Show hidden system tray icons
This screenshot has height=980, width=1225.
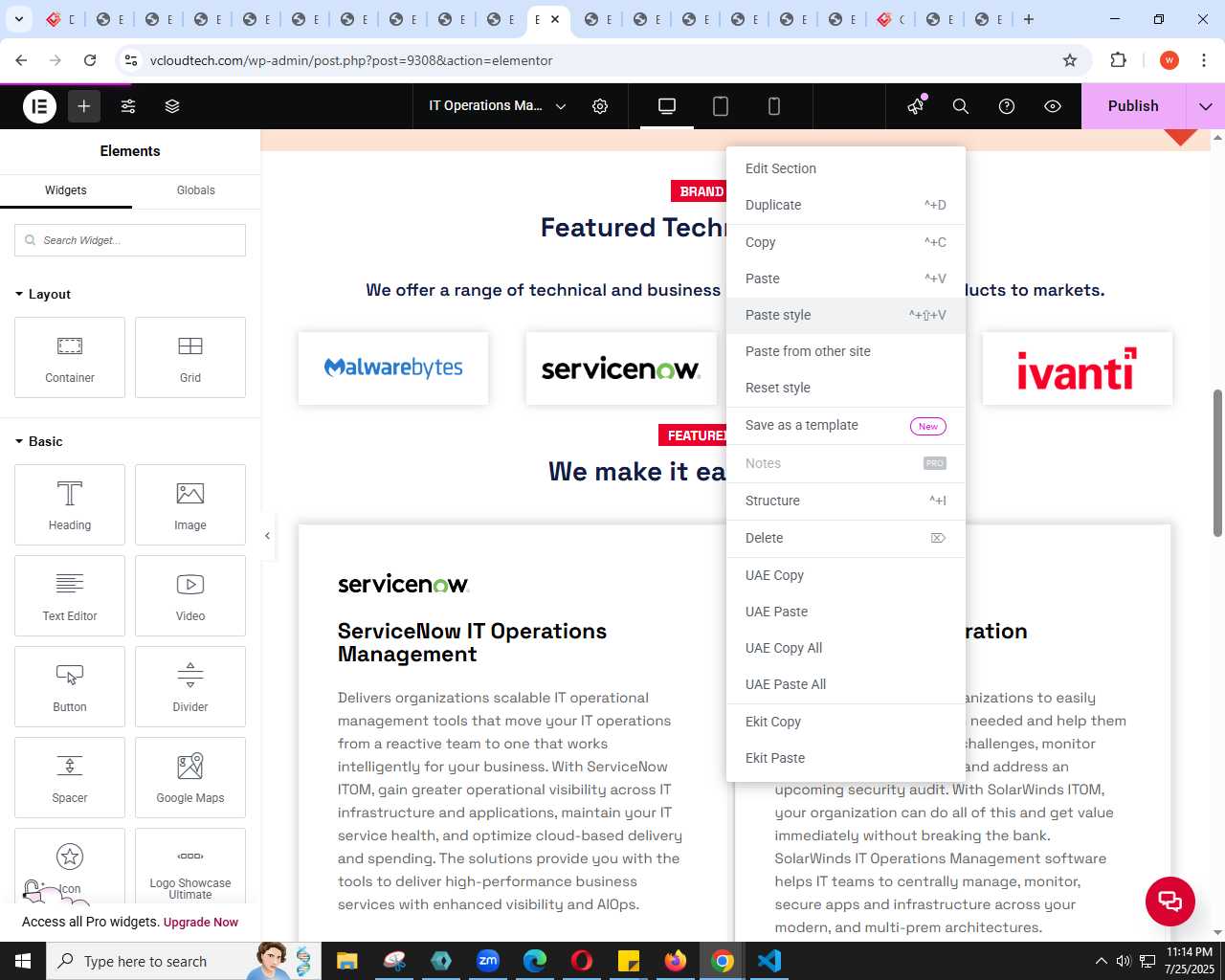[x=1101, y=961]
